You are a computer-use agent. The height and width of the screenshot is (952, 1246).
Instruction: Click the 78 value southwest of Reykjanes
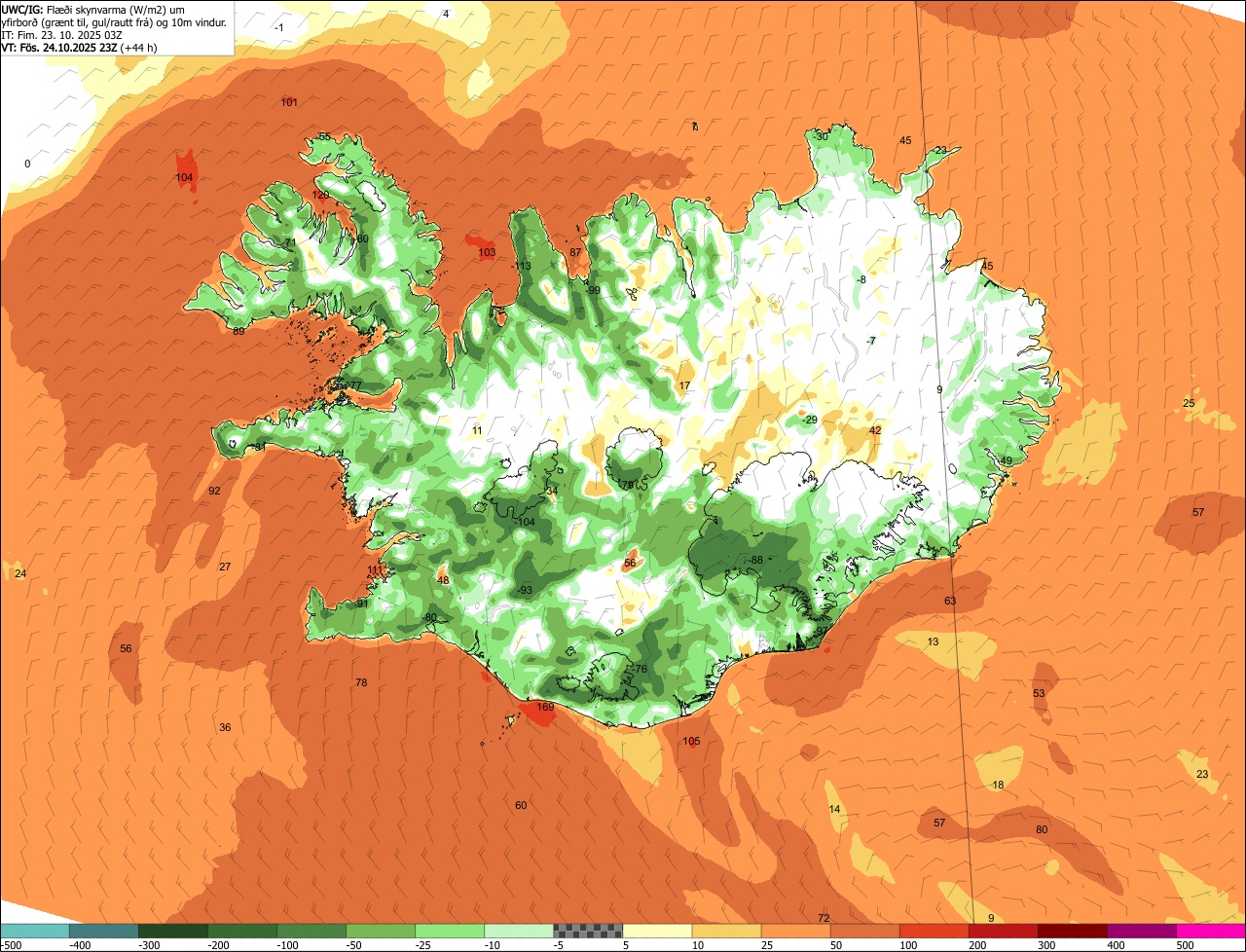[361, 682]
